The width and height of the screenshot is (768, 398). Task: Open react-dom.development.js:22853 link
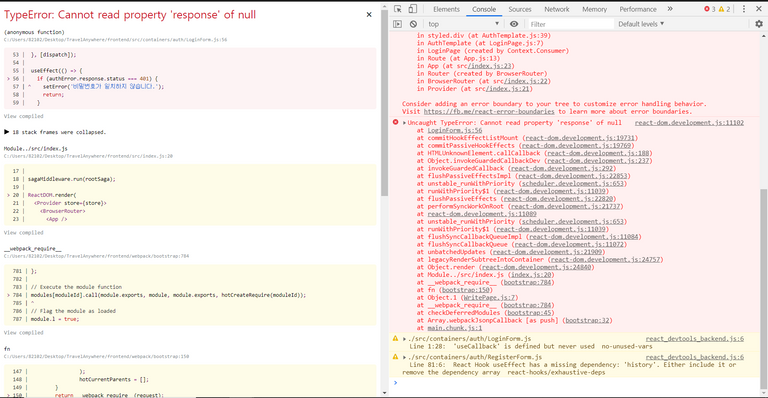(573, 176)
